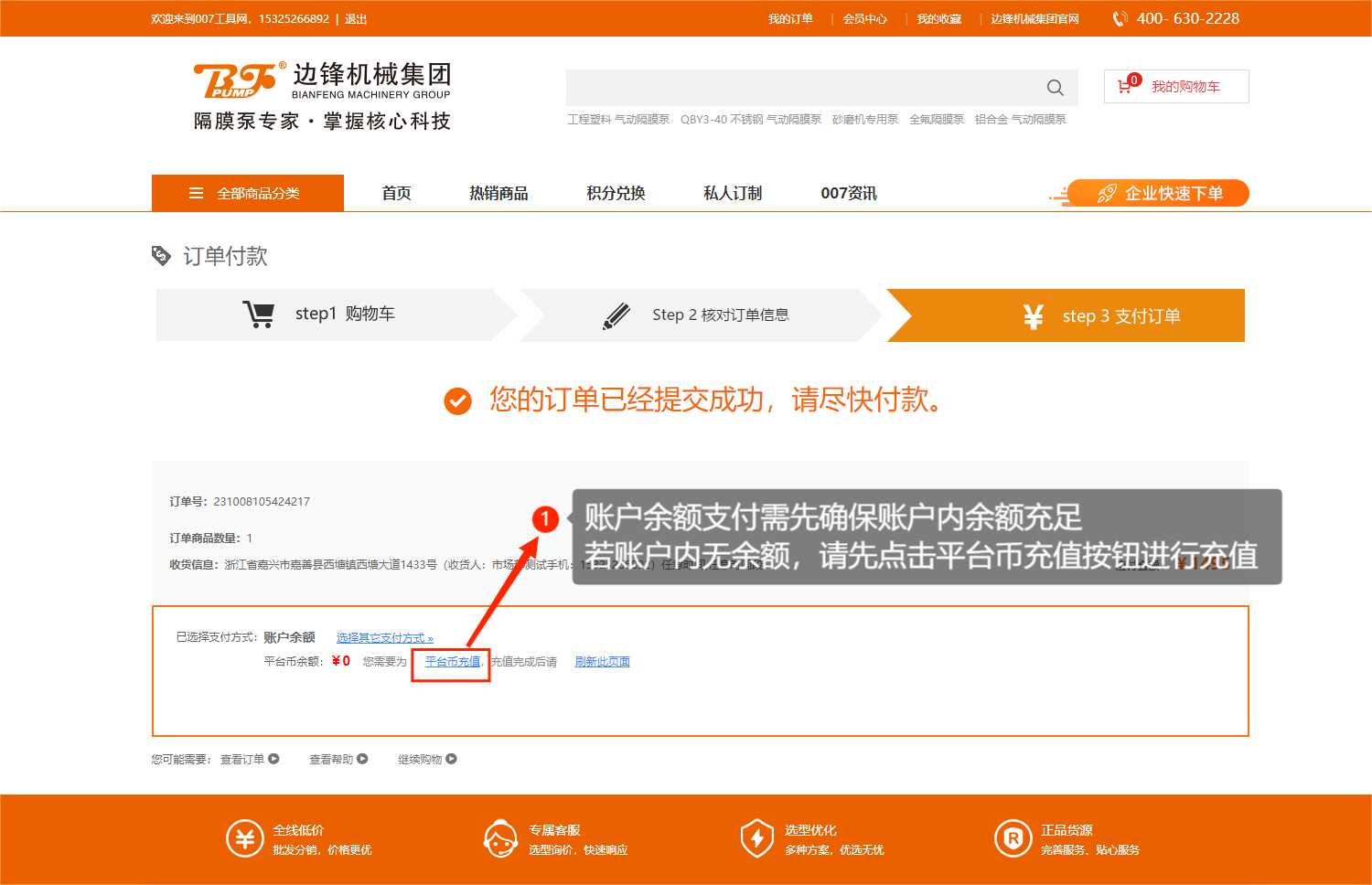The width and height of the screenshot is (1372, 885).
Task: Click the pencil icon in Step 2
Action: 616,315
